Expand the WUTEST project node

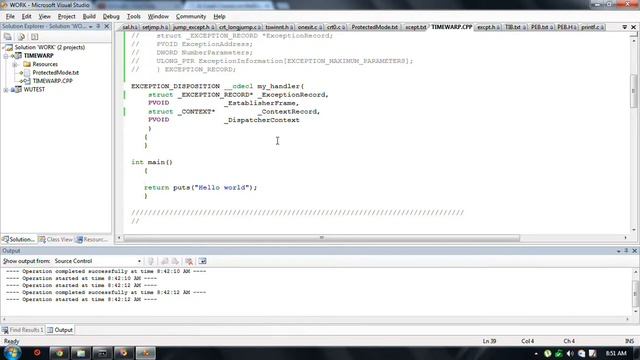pos(6,90)
